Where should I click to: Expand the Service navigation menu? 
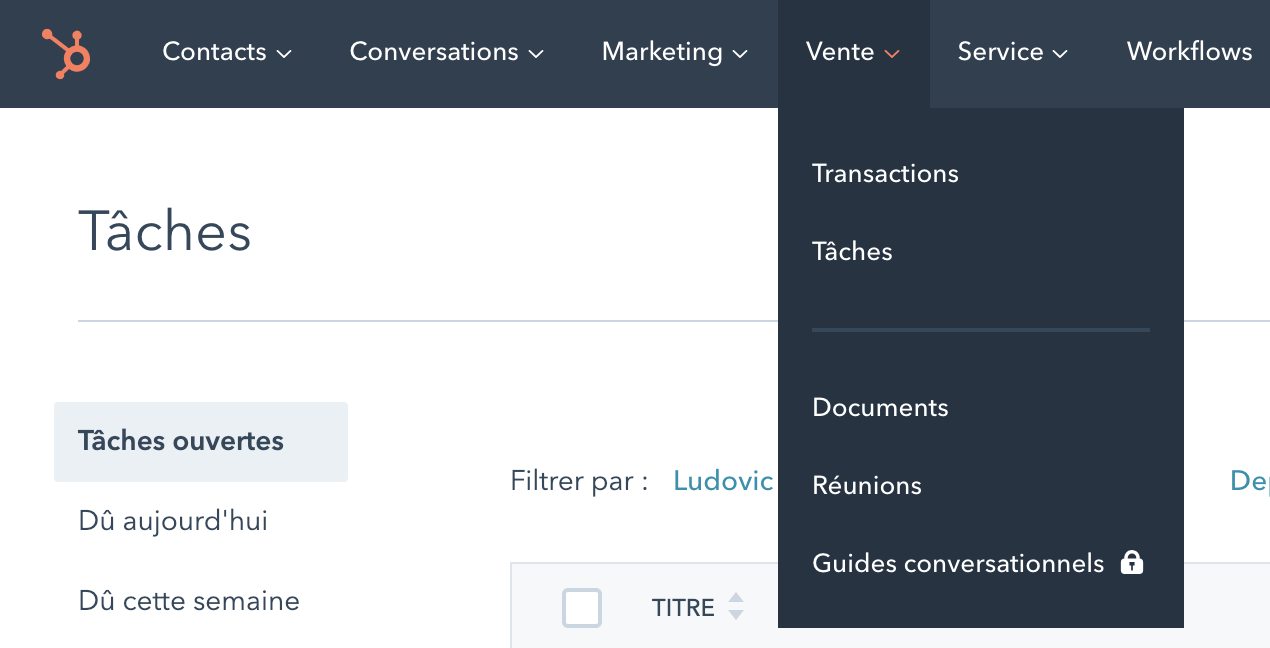point(1012,52)
